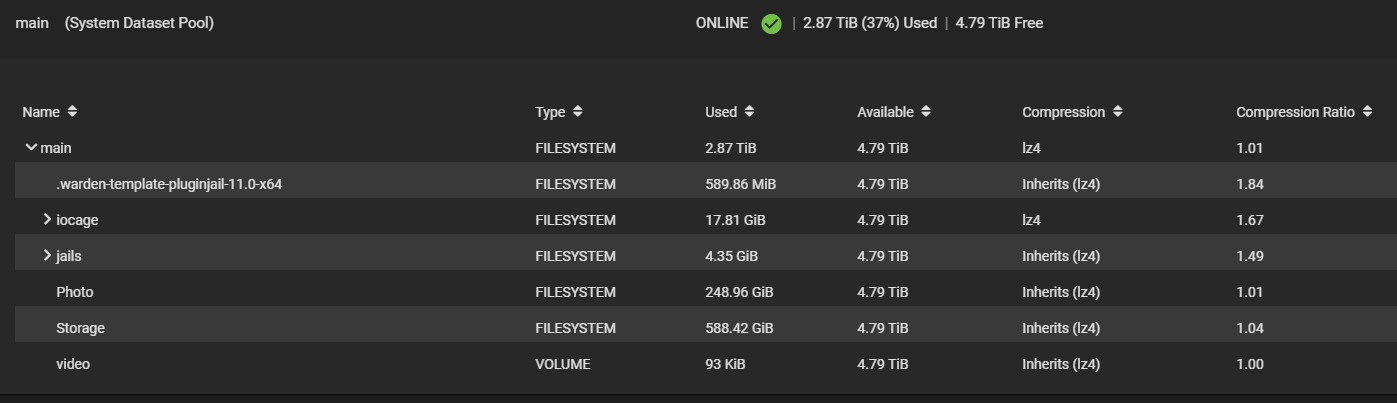This screenshot has height=403, width=1397.
Task: Click the Compression Ratio column header text
Action: tap(1296, 112)
